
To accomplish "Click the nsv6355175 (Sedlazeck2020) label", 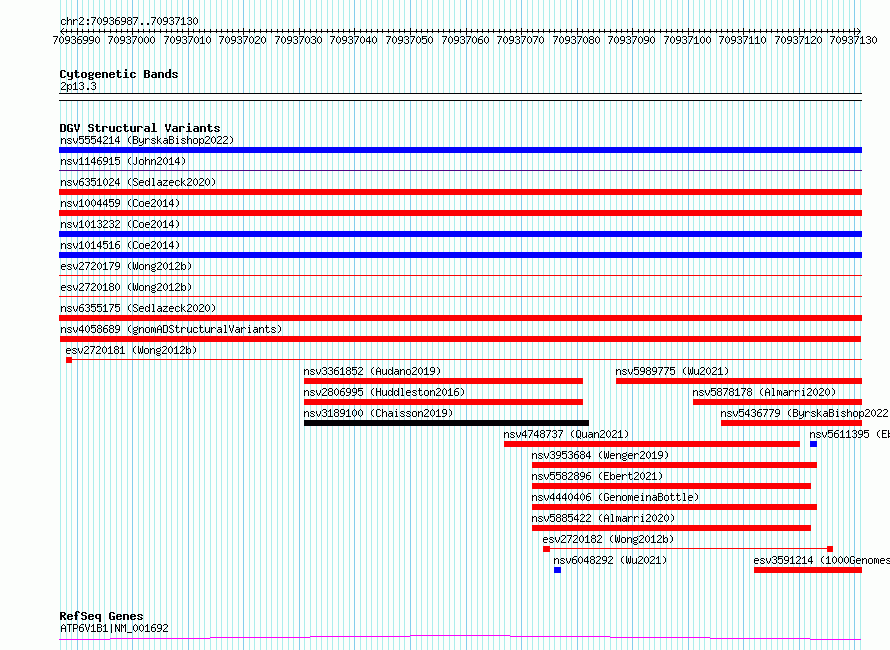I will pyautogui.click(x=138, y=308).
